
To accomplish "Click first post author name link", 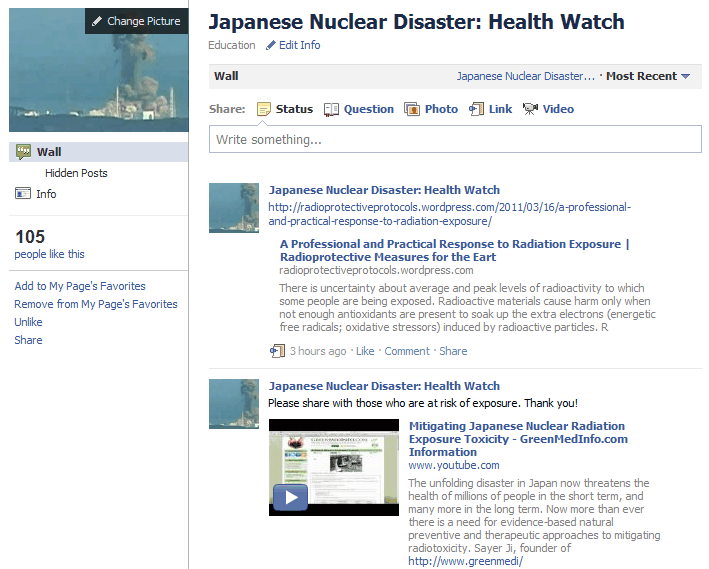I will click(x=384, y=190).
